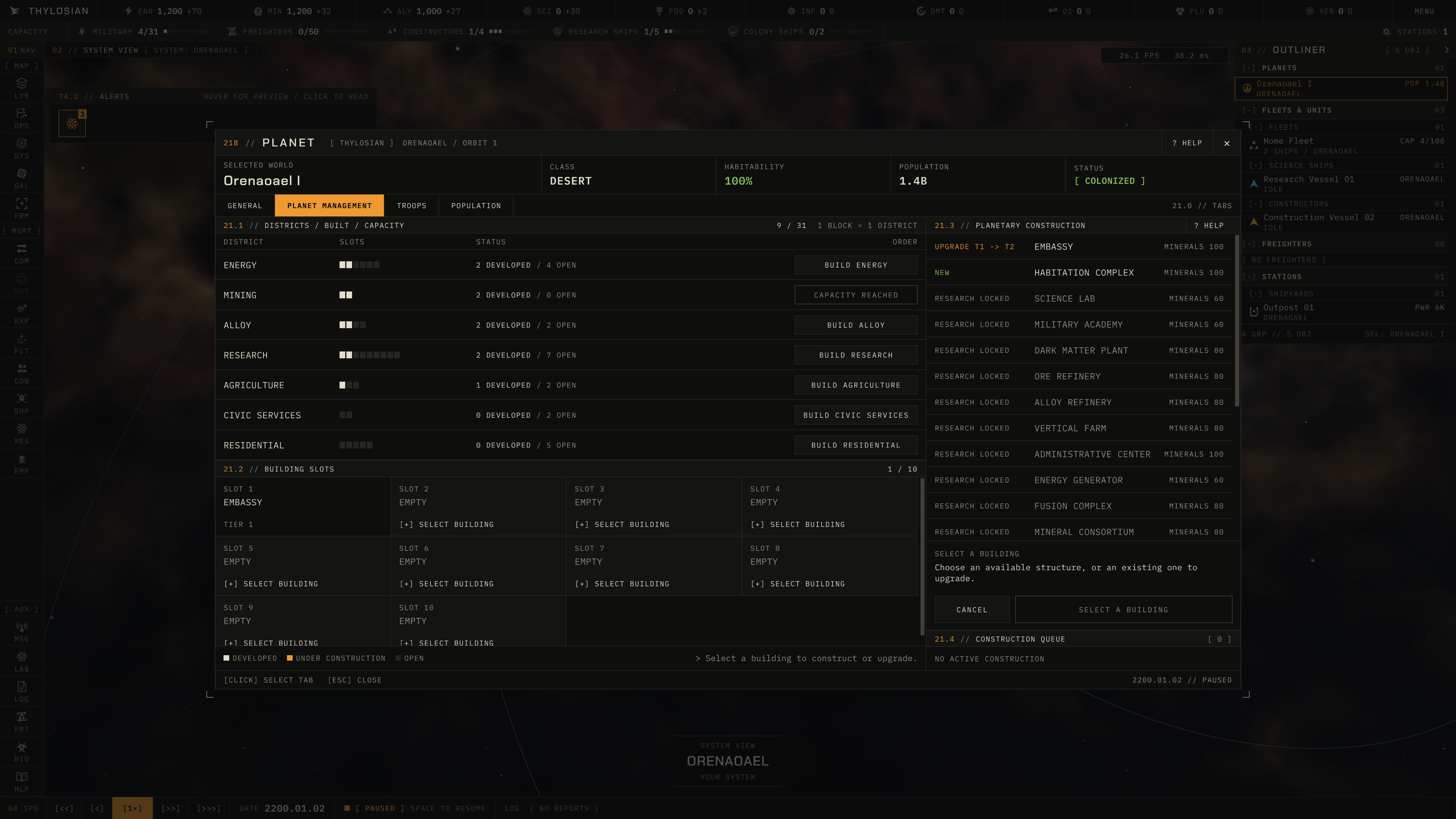This screenshot has height=819, width=1456.
Task: Open the EXP sidebar icon
Action: [22, 313]
